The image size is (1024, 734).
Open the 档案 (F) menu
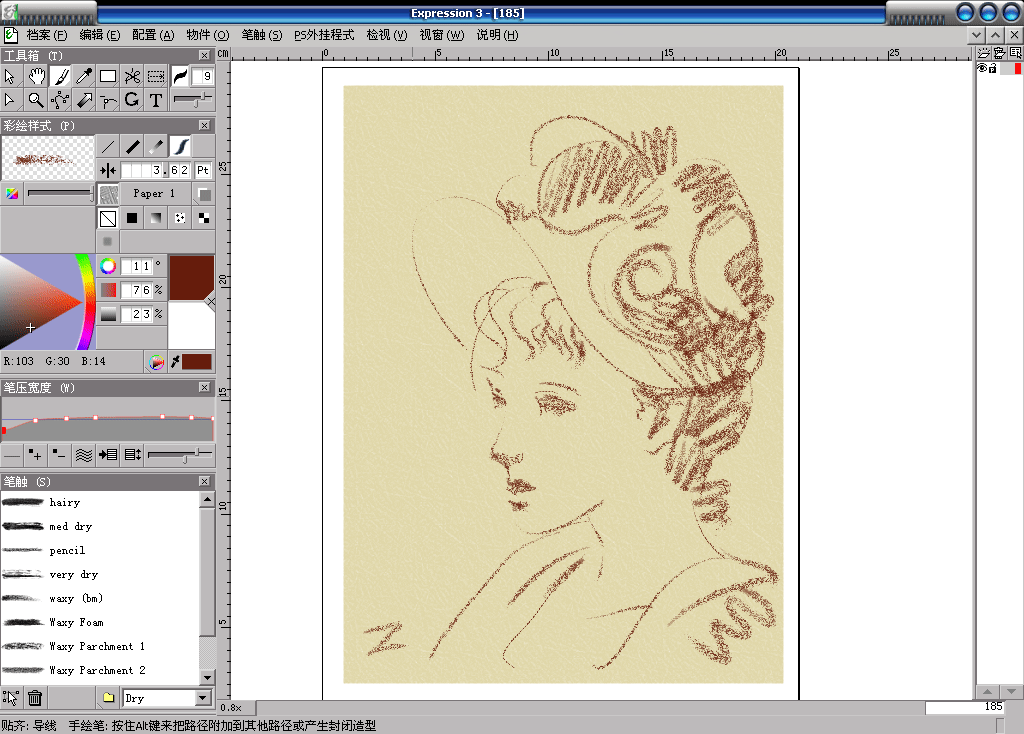[x=47, y=35]
